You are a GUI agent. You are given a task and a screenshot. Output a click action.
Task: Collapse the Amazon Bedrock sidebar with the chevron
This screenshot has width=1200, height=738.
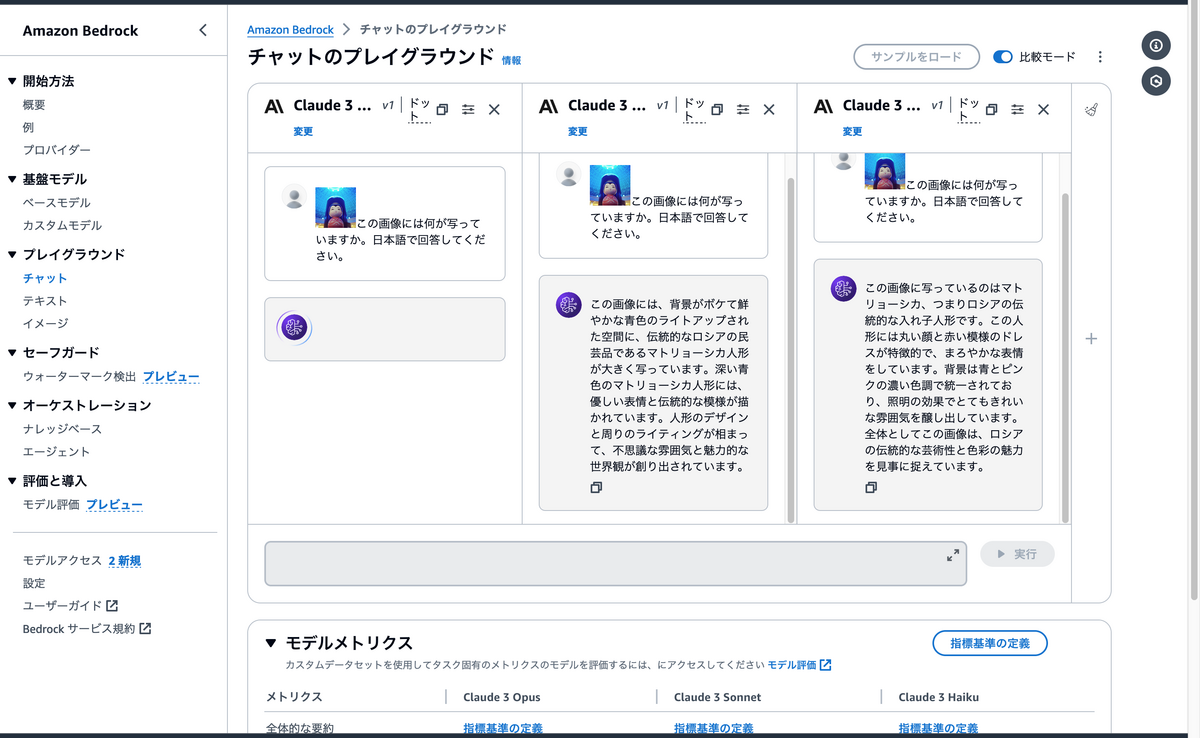pyautogui.click(x=203, y=30)
